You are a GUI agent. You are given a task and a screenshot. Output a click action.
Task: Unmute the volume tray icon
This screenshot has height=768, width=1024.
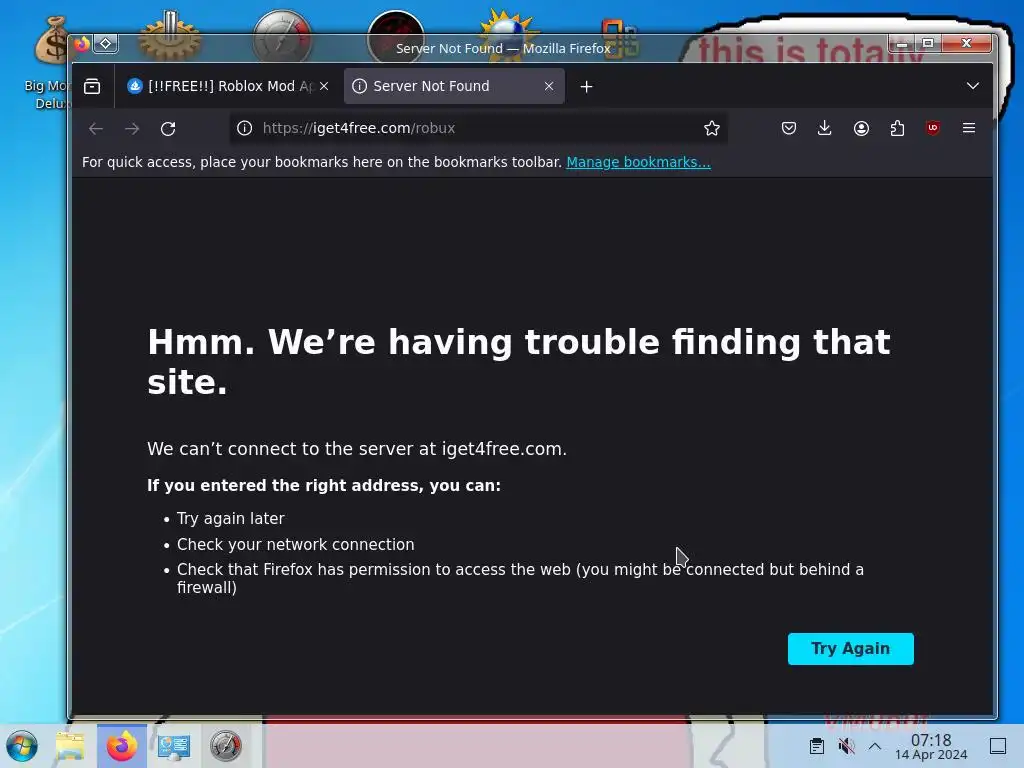[846, 746]
